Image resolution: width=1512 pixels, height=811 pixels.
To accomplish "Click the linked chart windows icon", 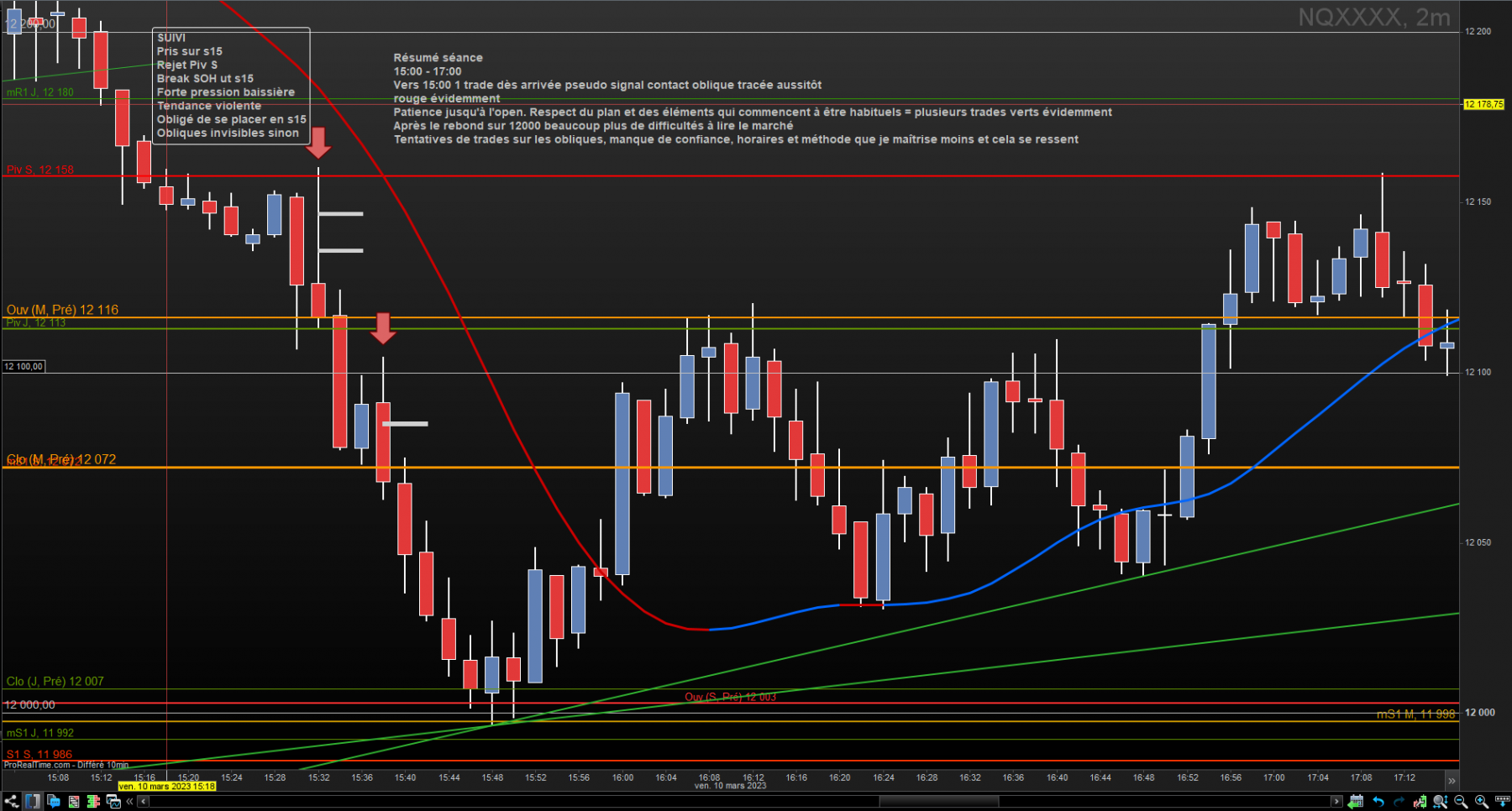I will point(113,802).
